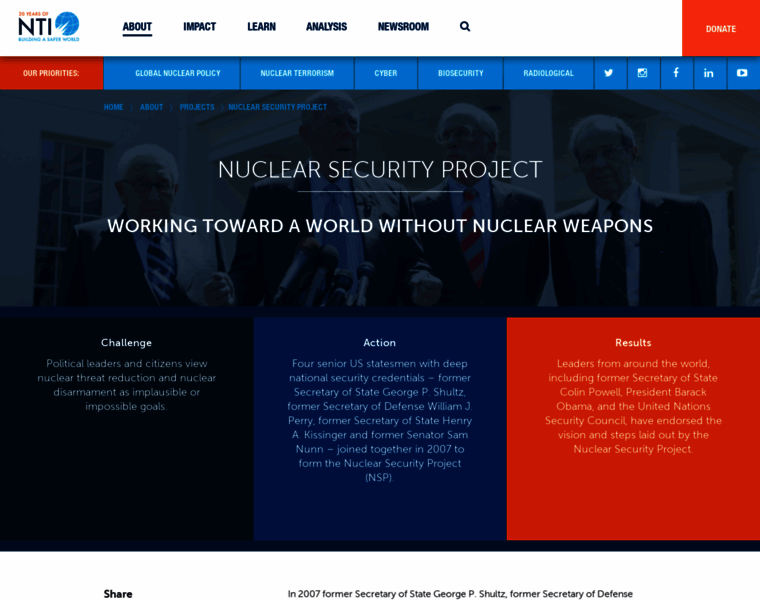Open the Learn menu
This screenshot has height=600, width=760.
[262, 27]
